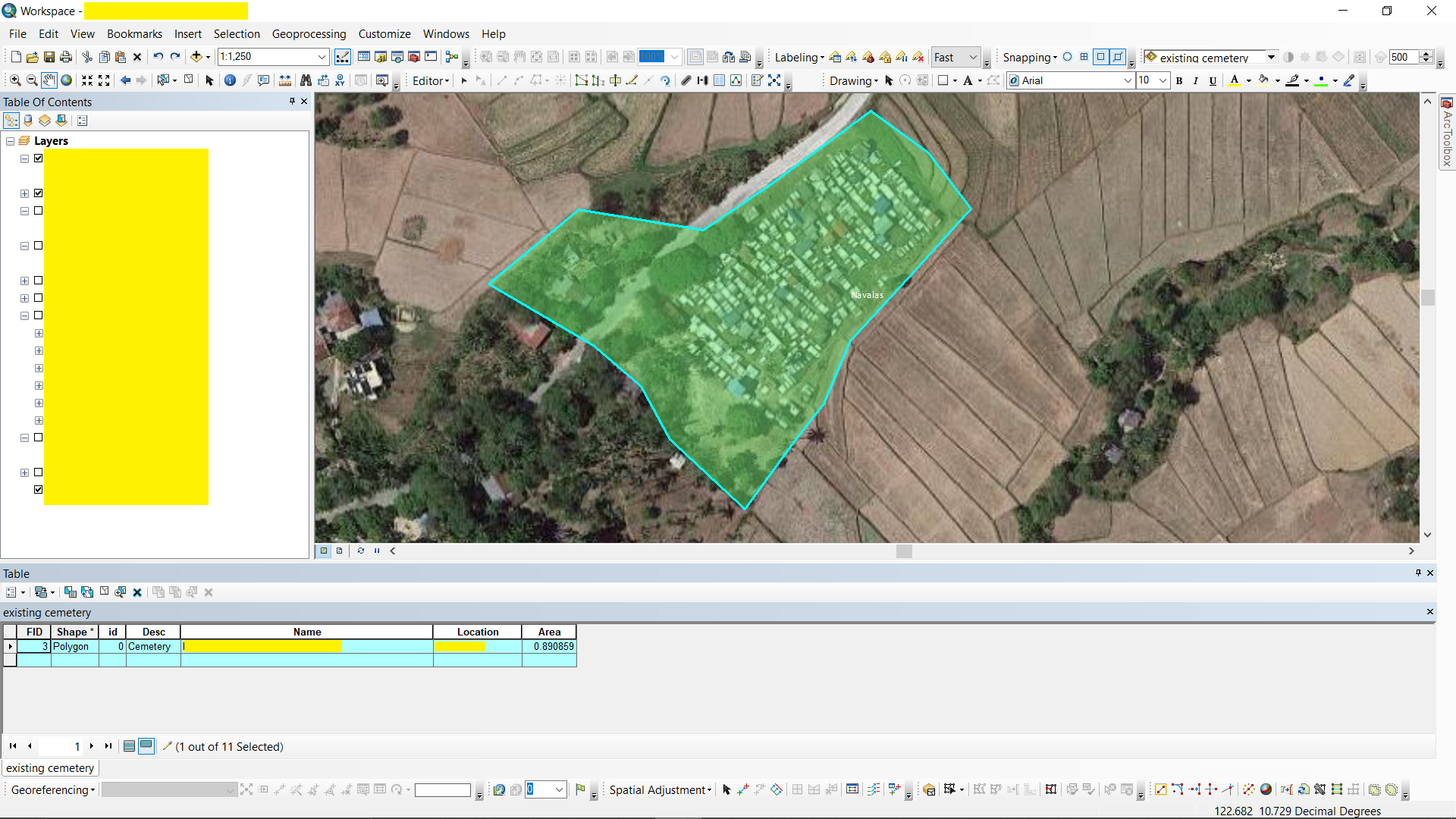This screenshot has width=1456, height=819.
Task: Enable the topmost layer checkbox in Table Of Contents
Action: click(x=38, y=158)
